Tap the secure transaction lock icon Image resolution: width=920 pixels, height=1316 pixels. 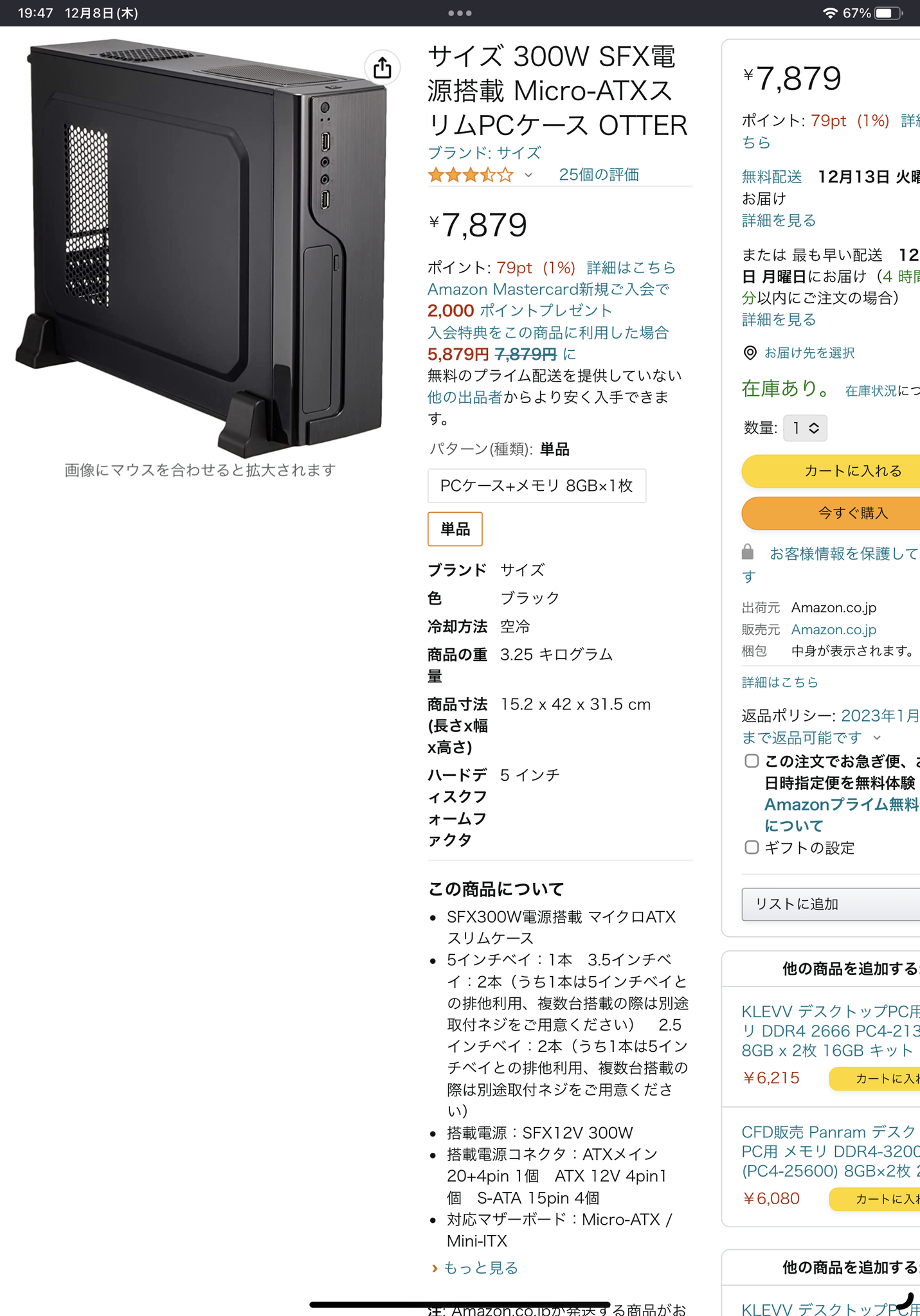pyautogui.click(x=747, y=552)
